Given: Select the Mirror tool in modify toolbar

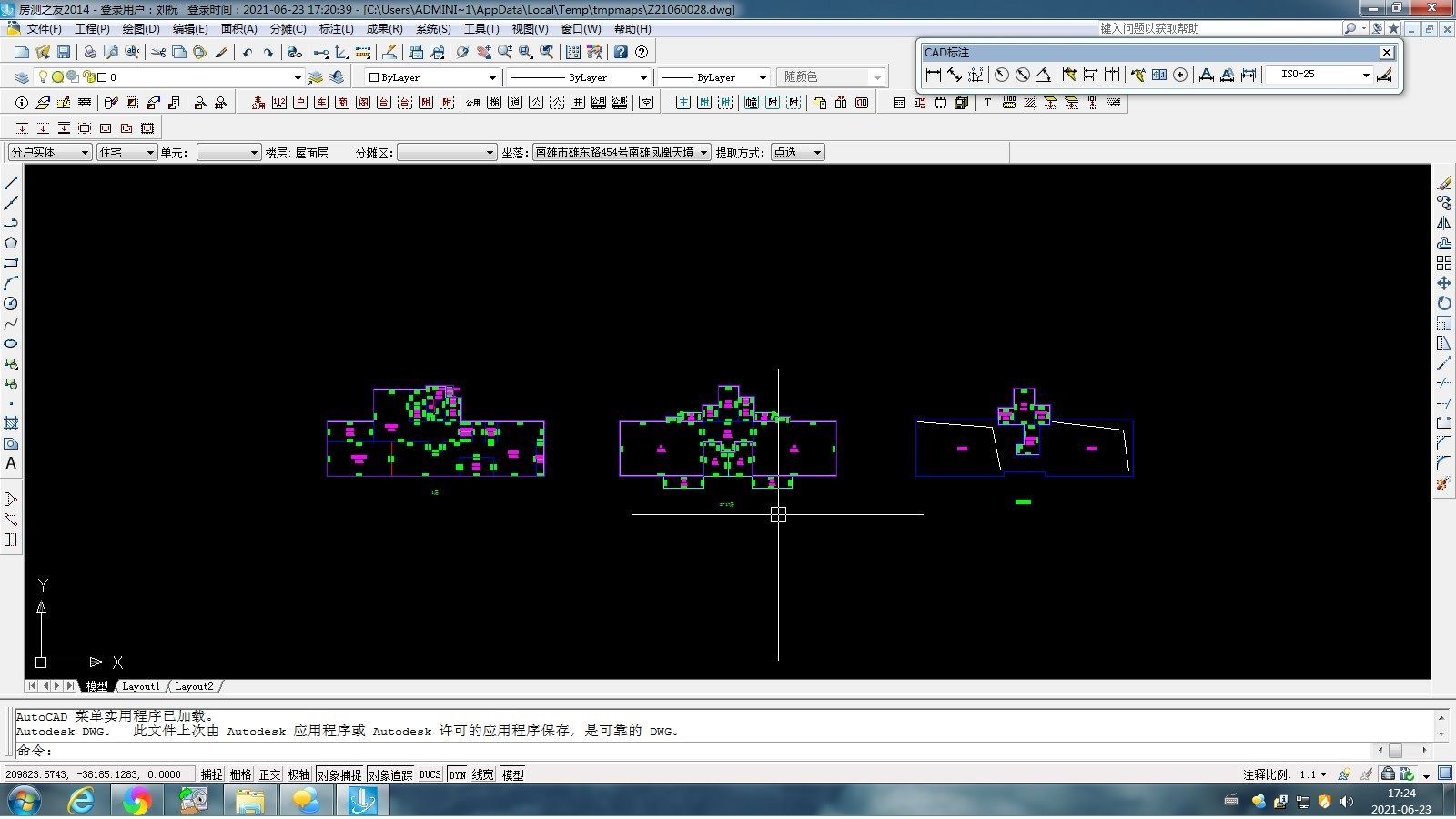Looking at the screenshot, I should click(1444, 223).
